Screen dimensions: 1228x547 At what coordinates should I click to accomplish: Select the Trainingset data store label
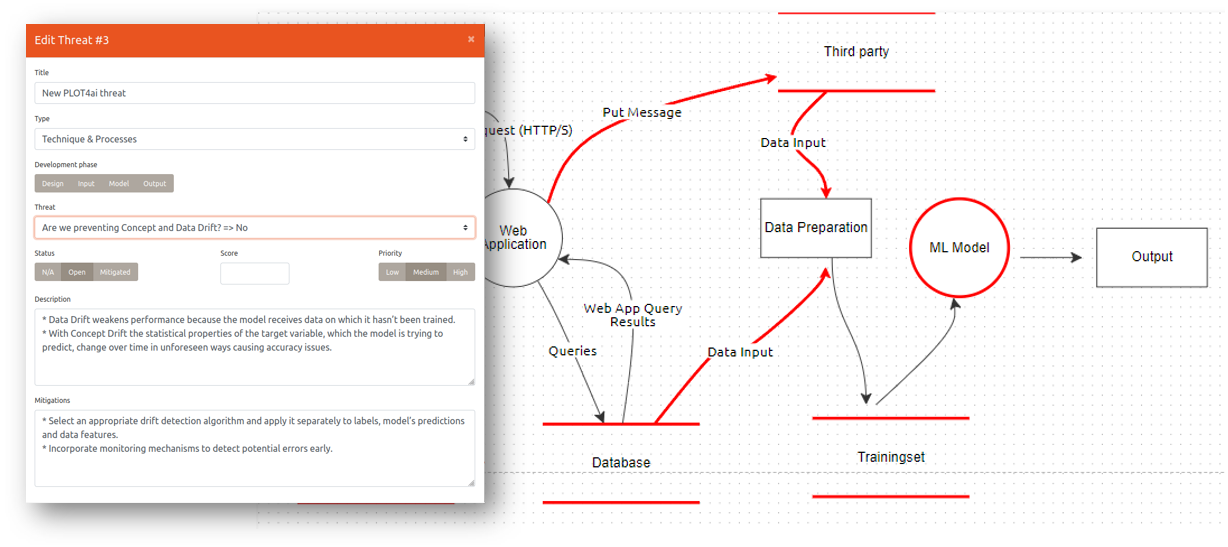click(x=891, y=457)
